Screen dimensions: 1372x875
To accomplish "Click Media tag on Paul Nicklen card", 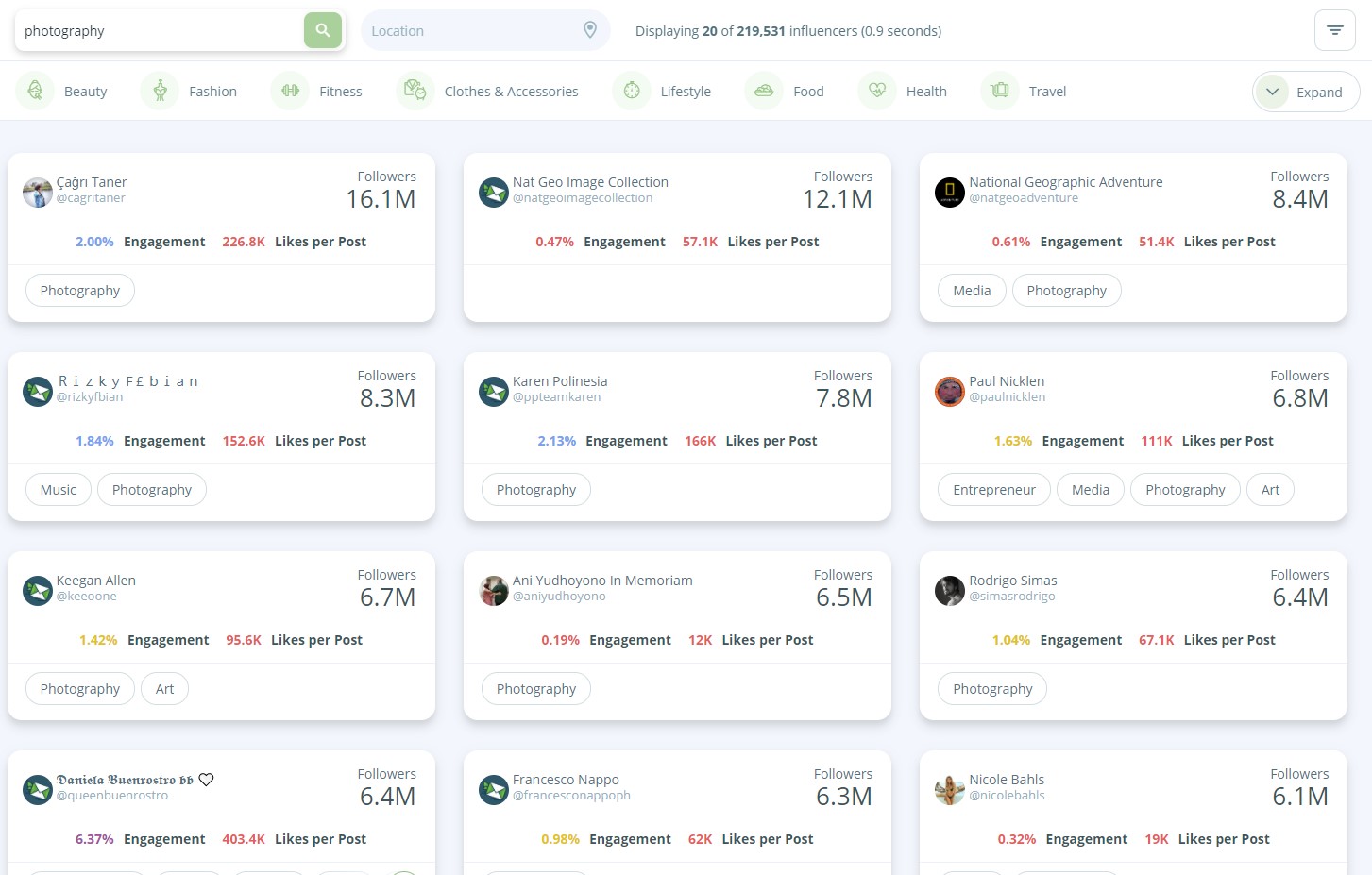I will pos(1091,490).
